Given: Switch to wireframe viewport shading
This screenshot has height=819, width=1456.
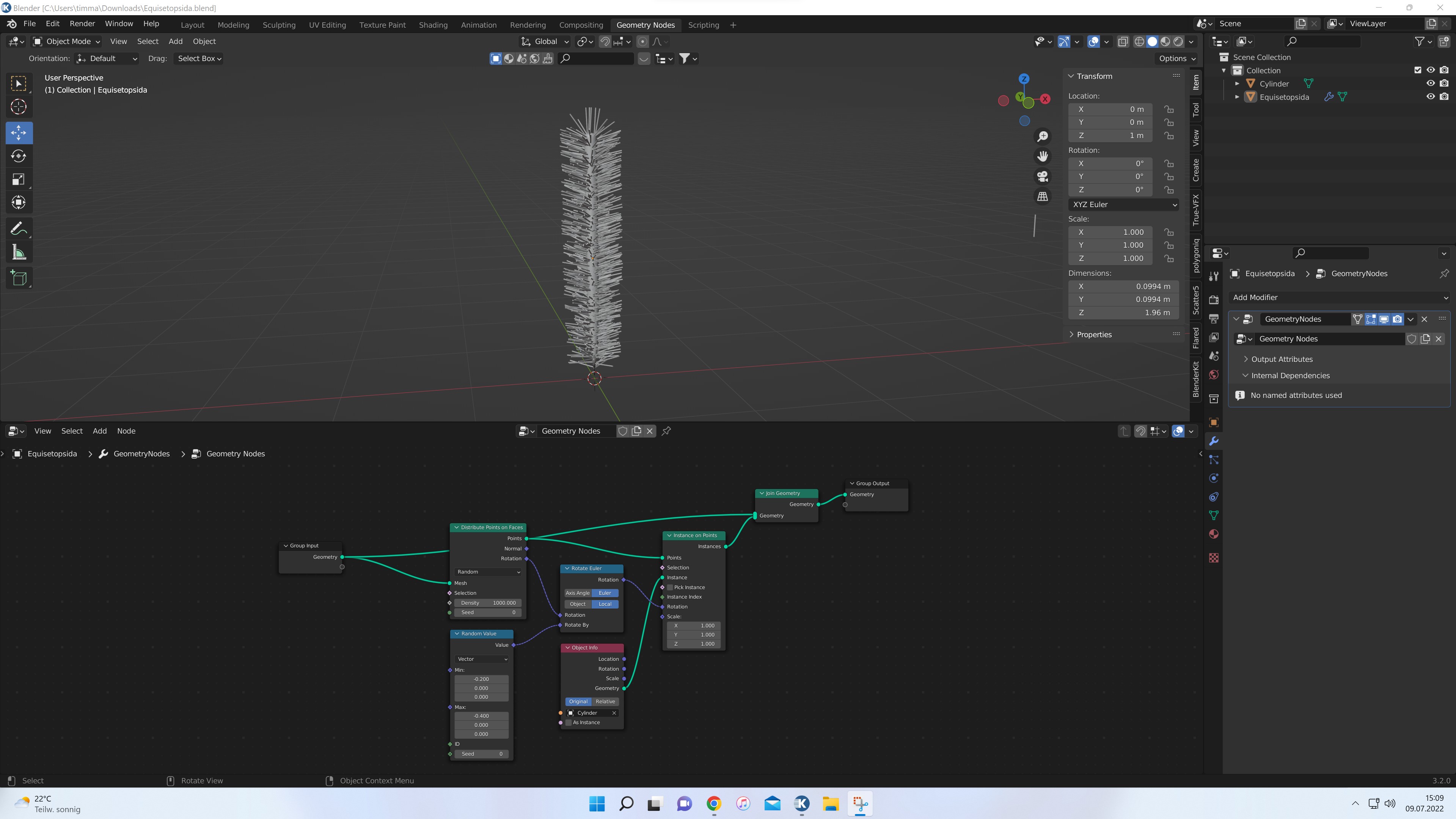Looking at the screenshot, I should click(1139, 41).
